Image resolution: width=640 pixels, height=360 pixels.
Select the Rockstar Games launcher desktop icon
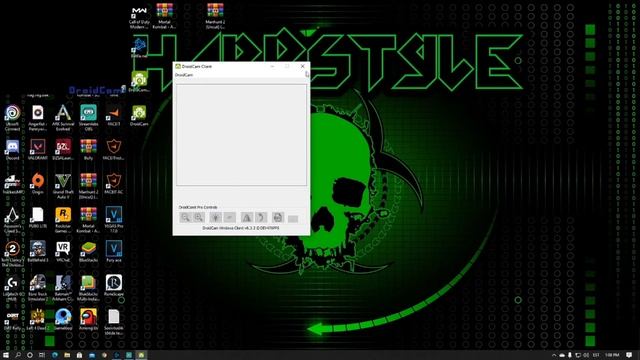[x=63, y=220]
